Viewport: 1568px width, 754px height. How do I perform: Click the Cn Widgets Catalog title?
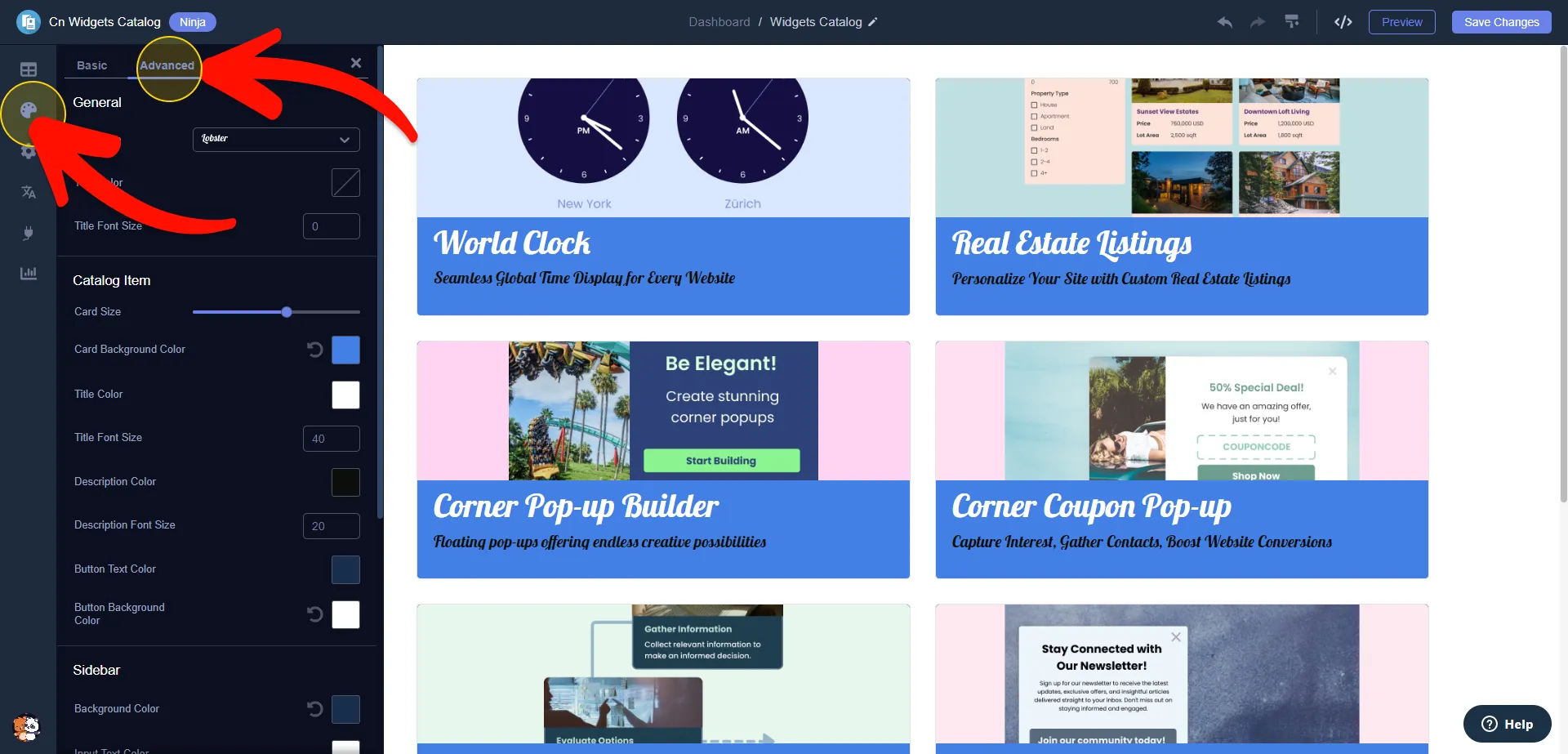[105, 22]
